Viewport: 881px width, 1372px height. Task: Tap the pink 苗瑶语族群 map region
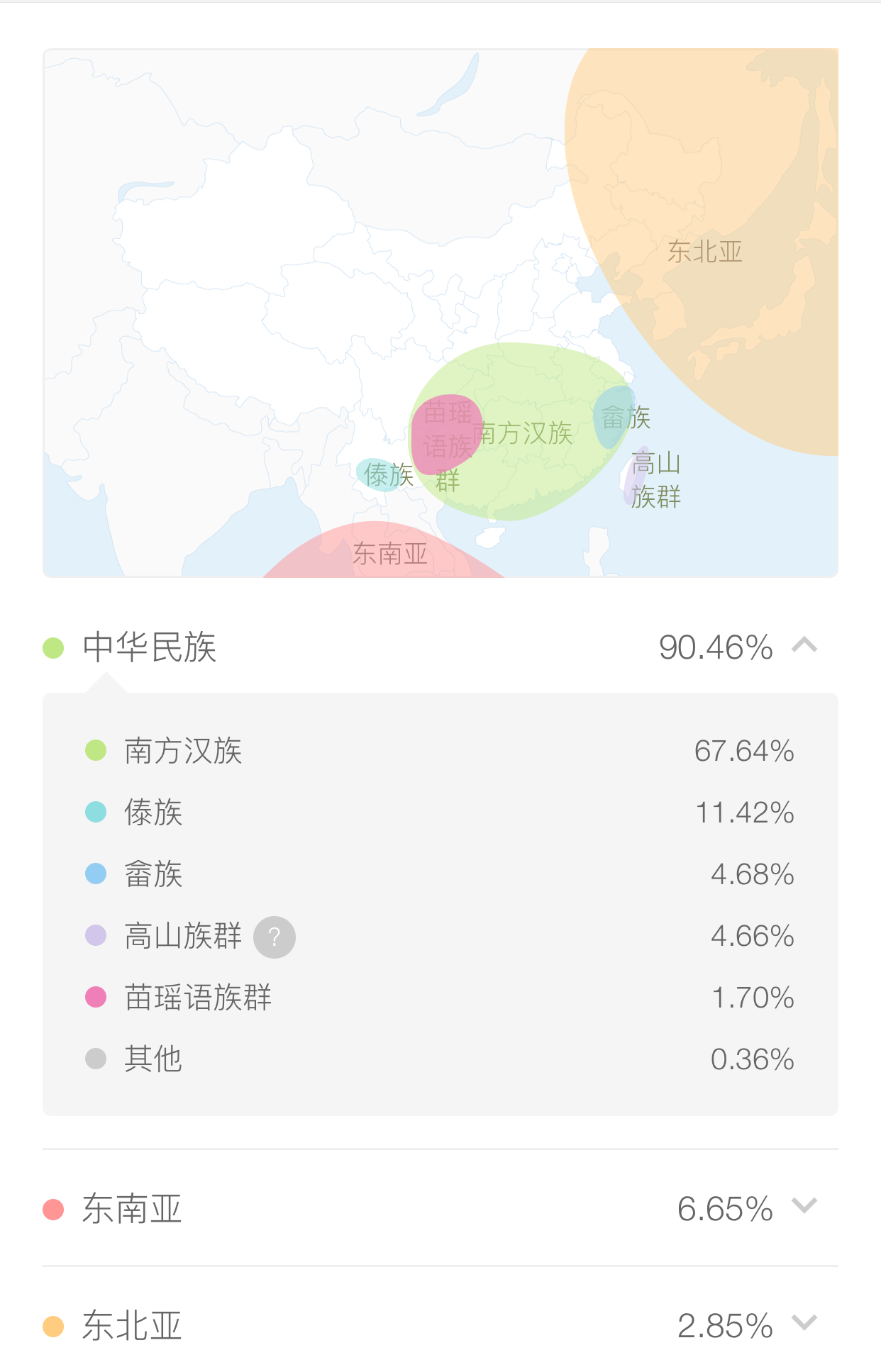pyautogui.click(x=445, y=434)
